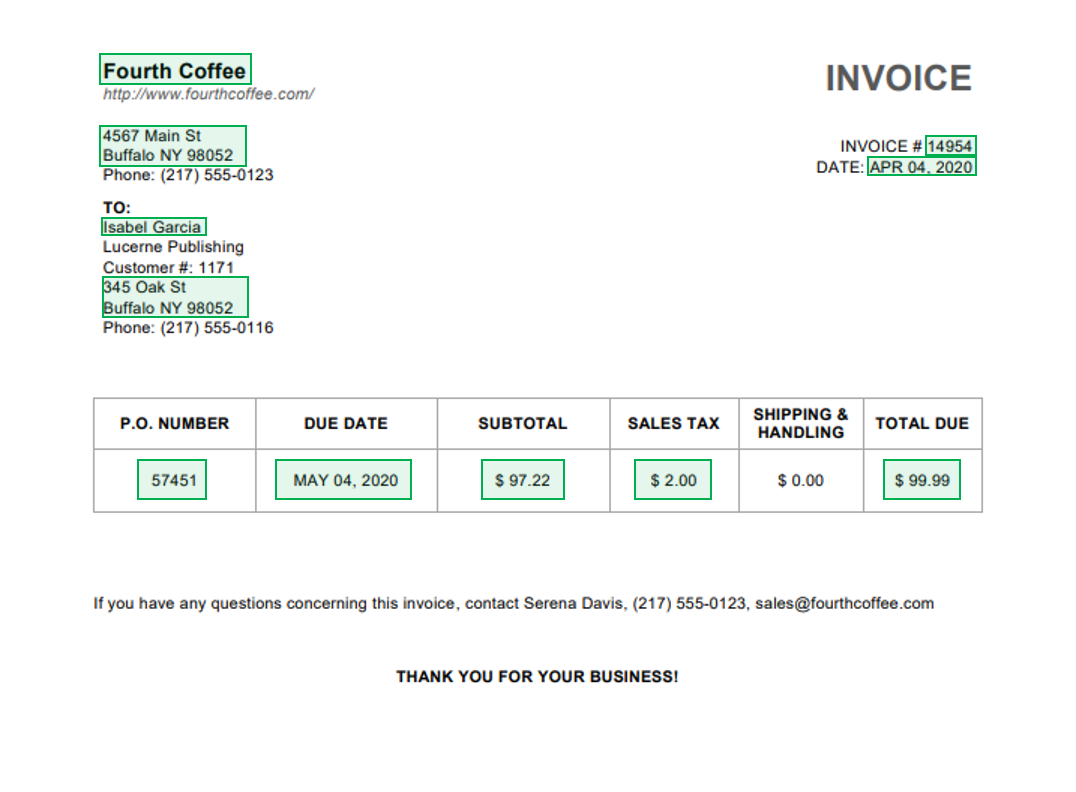Click the fourthcoffee.com website URL

click(x=208, y=93)
